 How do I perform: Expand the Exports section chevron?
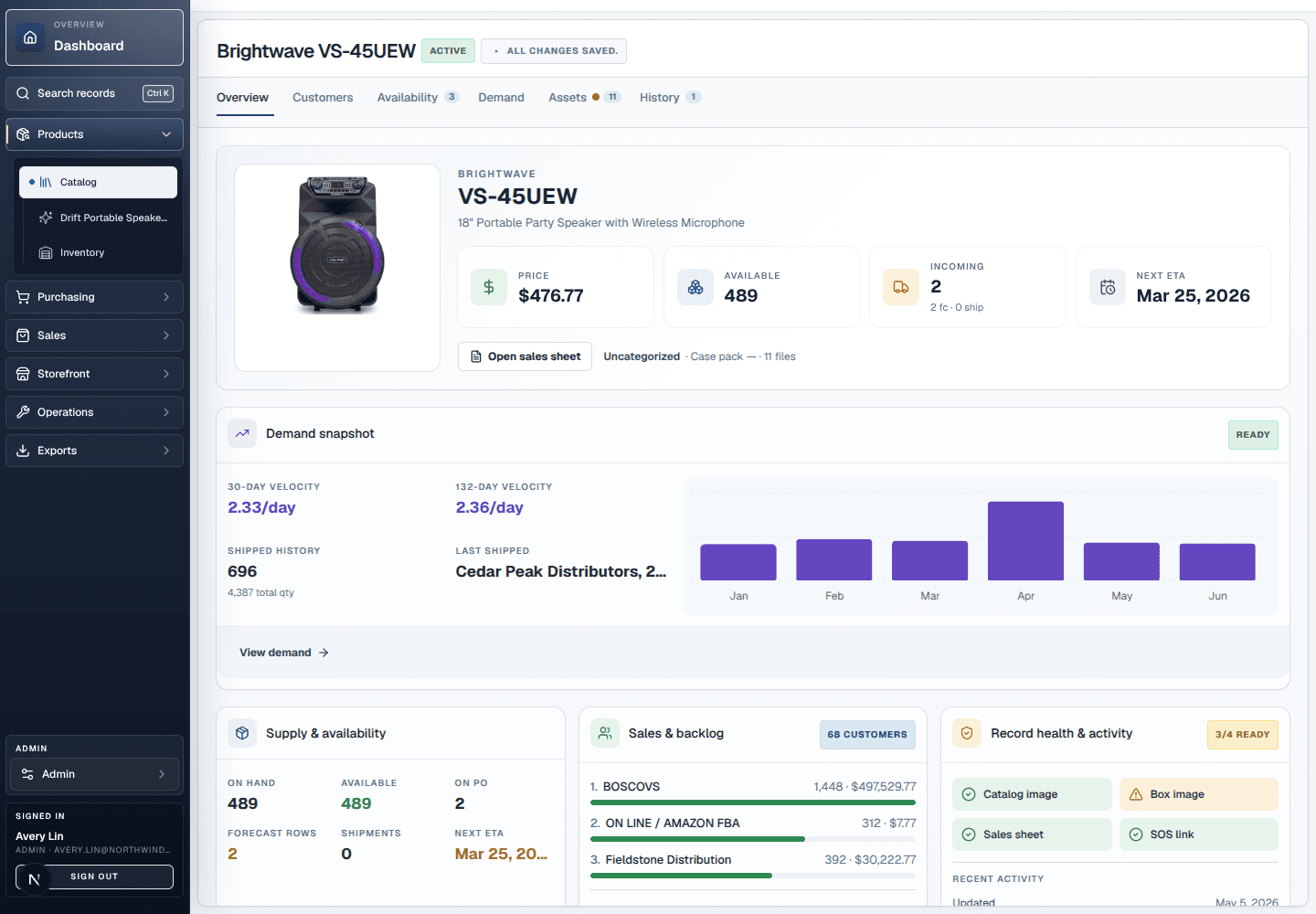click(166, 451)
